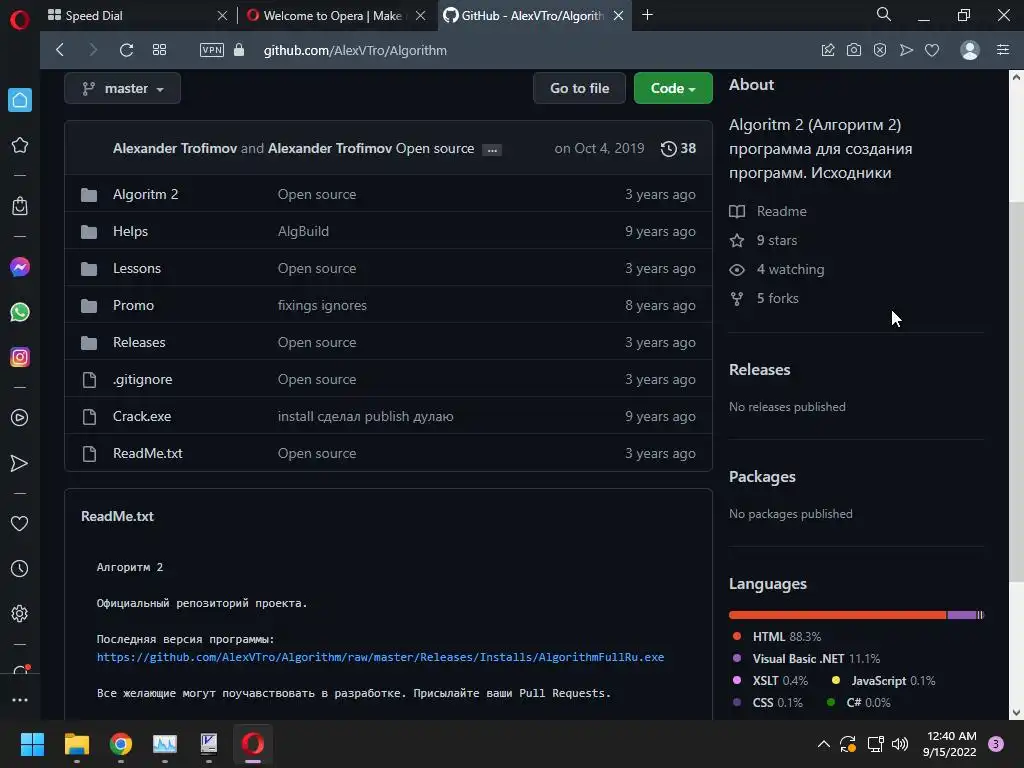Screen dimensions: 1024x768
Task: Add page to bookmarks heart icon
Action: tap(932, 50)
